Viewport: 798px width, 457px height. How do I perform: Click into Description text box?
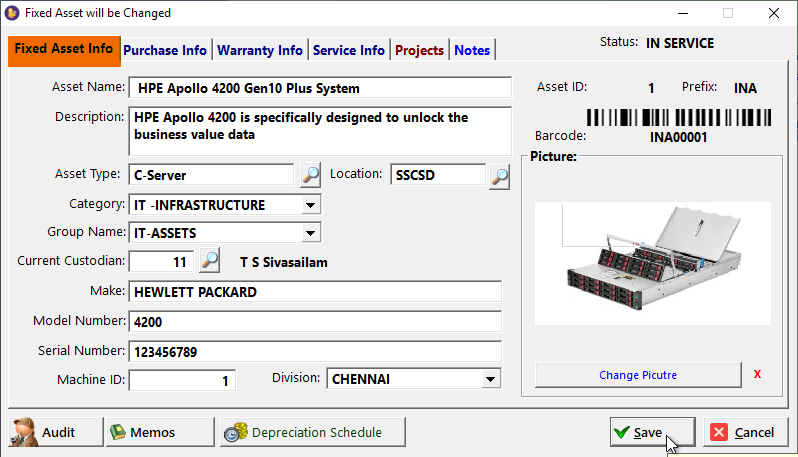coord(320,131)
